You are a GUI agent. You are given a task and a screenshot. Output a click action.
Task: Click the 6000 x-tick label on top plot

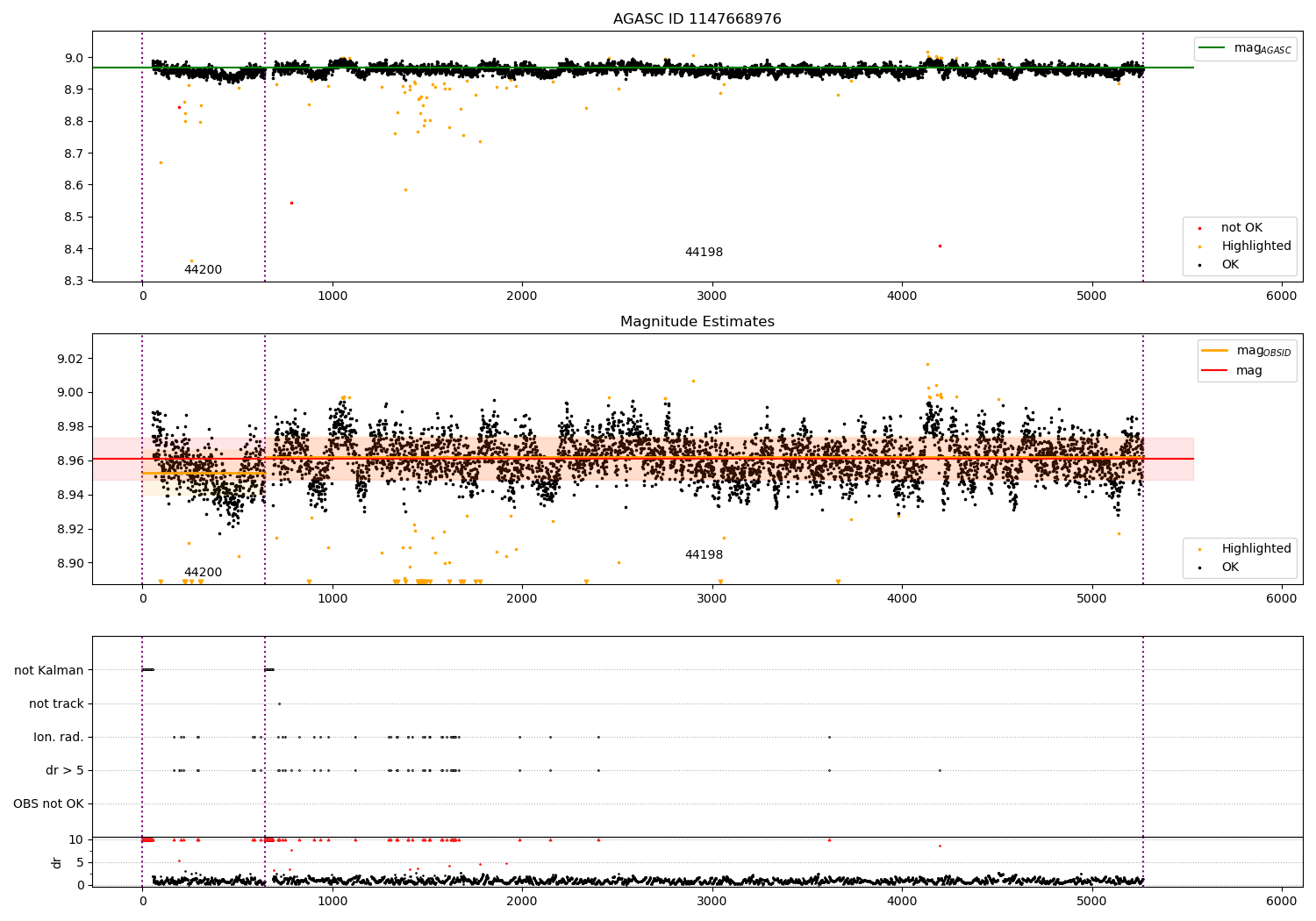(1282, 296)
